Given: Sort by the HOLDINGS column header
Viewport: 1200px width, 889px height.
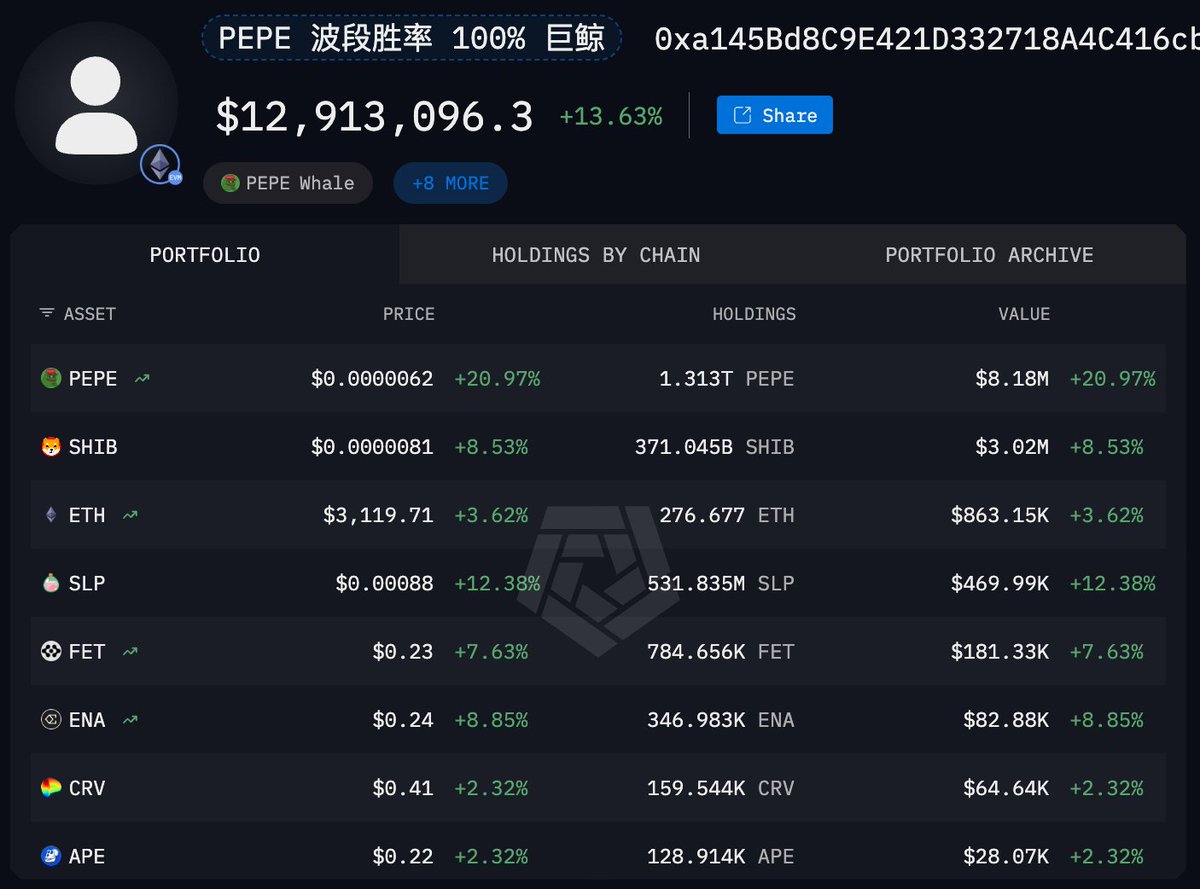Looking at the screenshot, I should [x=754, y=314].
